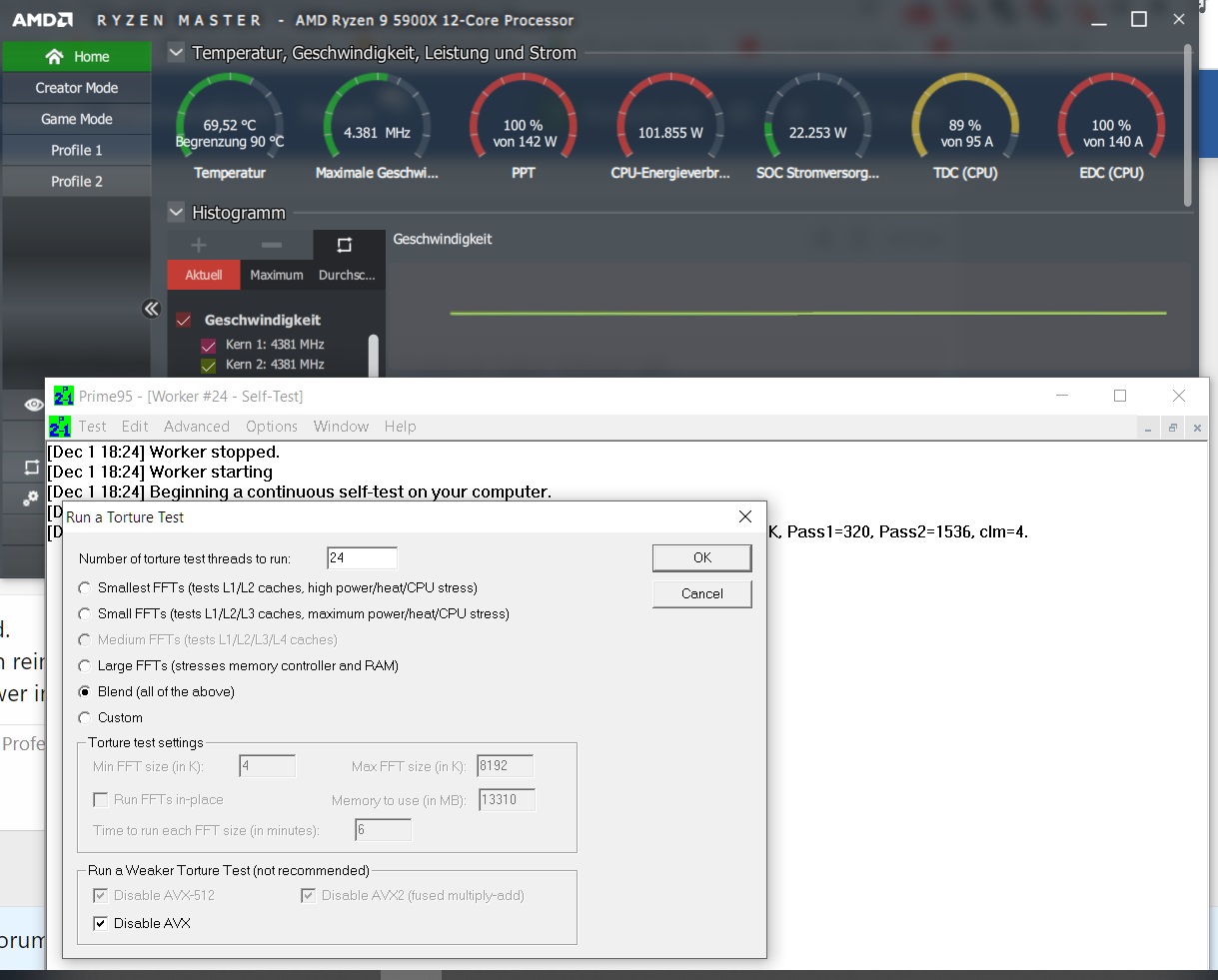Click the SOC Stromversorgung gauge
1218x980 pixels.
tap(817, 127)
